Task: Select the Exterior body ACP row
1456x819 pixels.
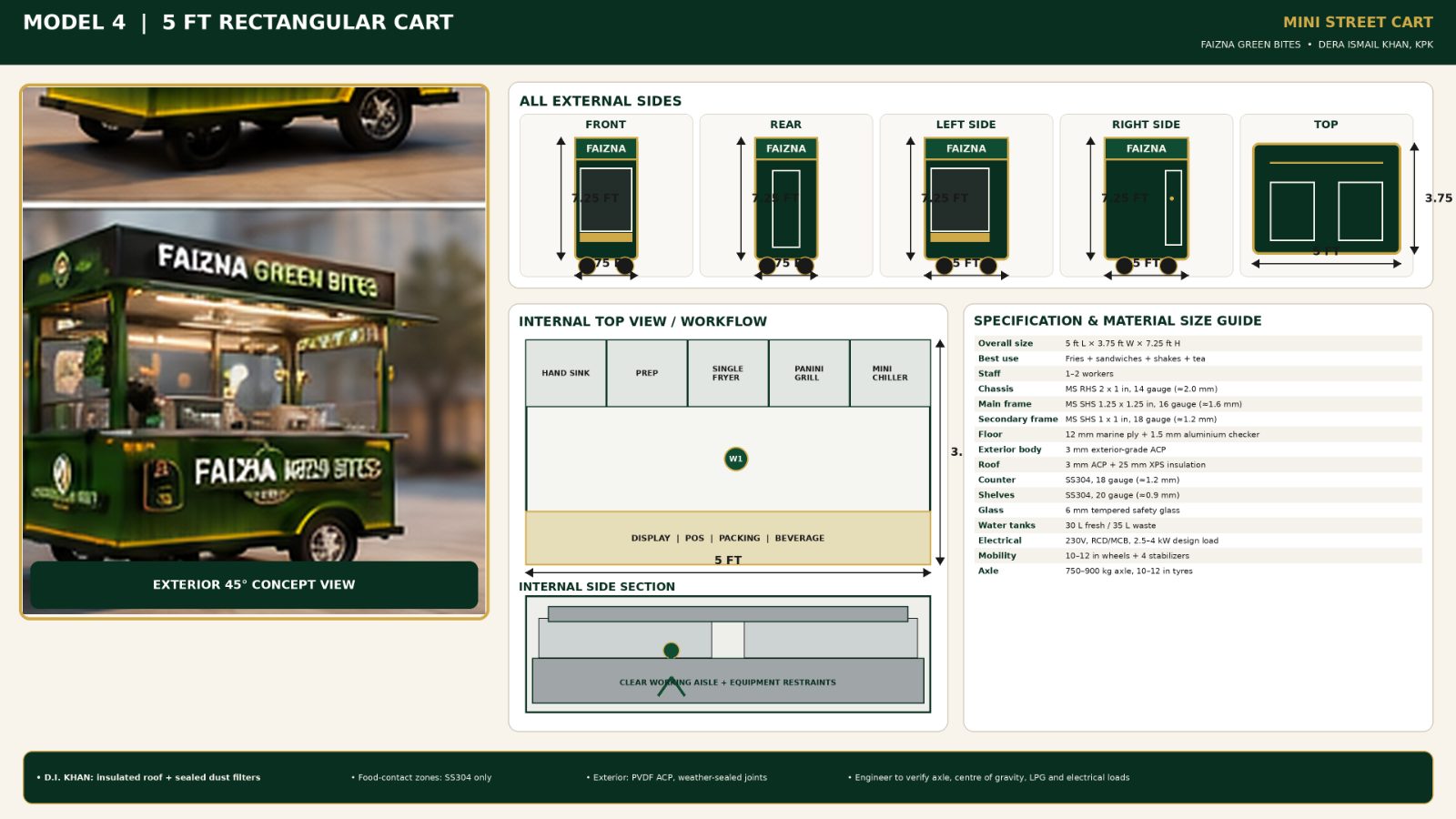Action: (x=1198, y=450)
